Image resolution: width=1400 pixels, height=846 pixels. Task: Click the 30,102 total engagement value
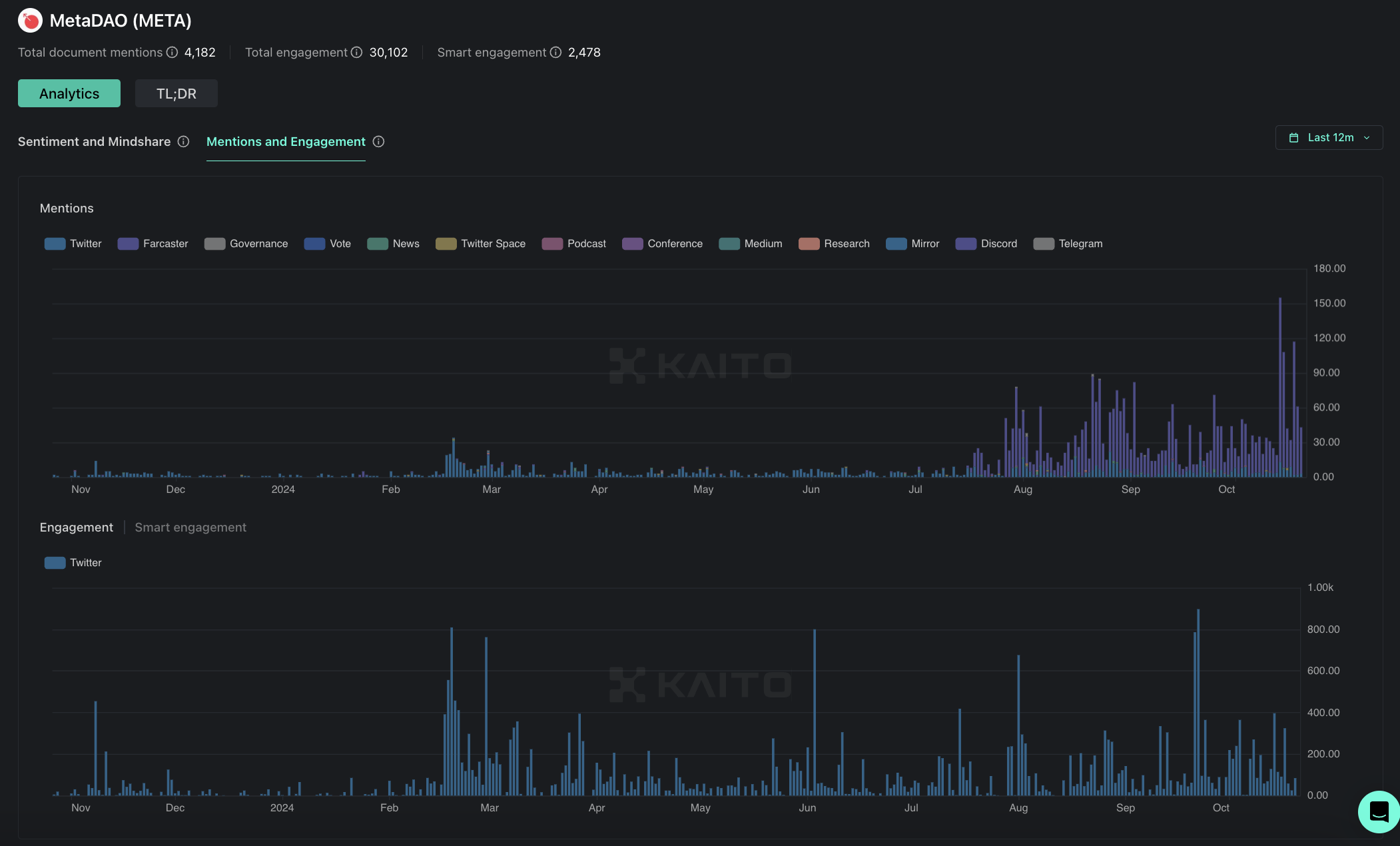[x=388, y=53]
